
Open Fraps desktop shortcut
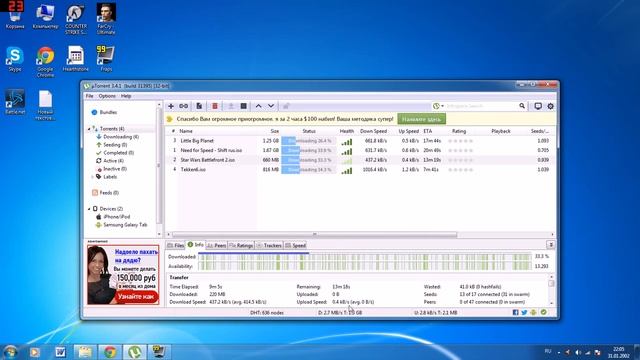106,58
